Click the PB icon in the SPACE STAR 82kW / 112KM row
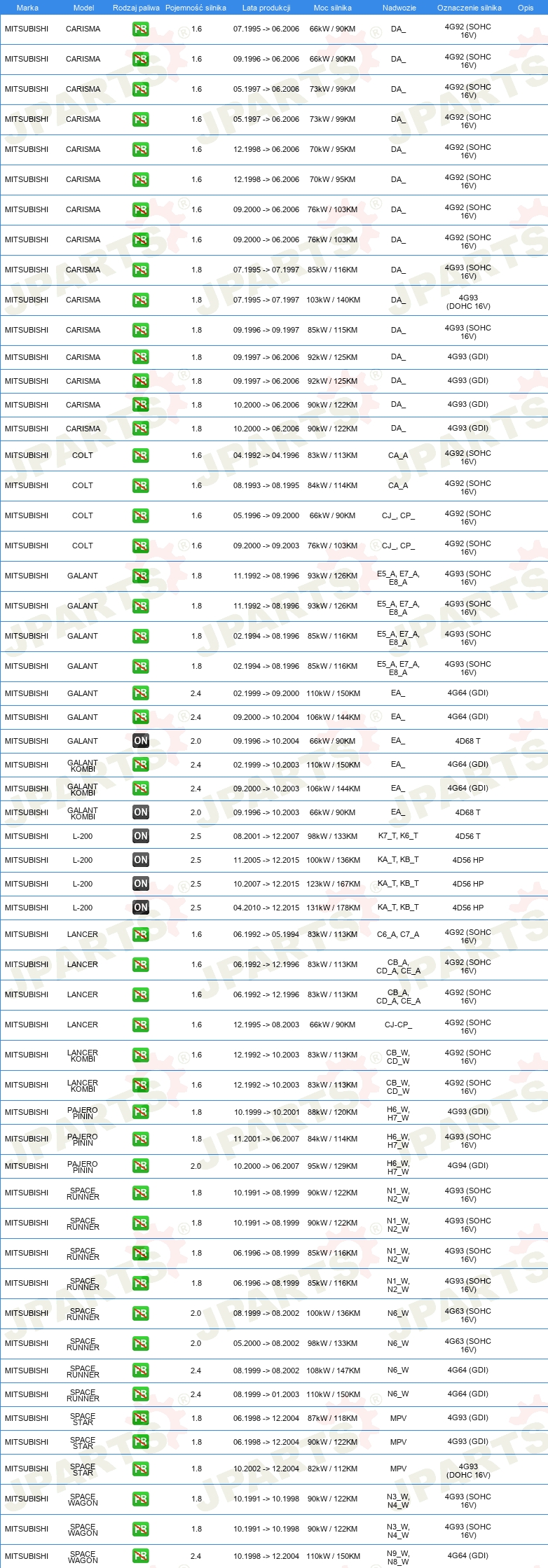Screen dimensions: 548x1568 click(141, 1469)
